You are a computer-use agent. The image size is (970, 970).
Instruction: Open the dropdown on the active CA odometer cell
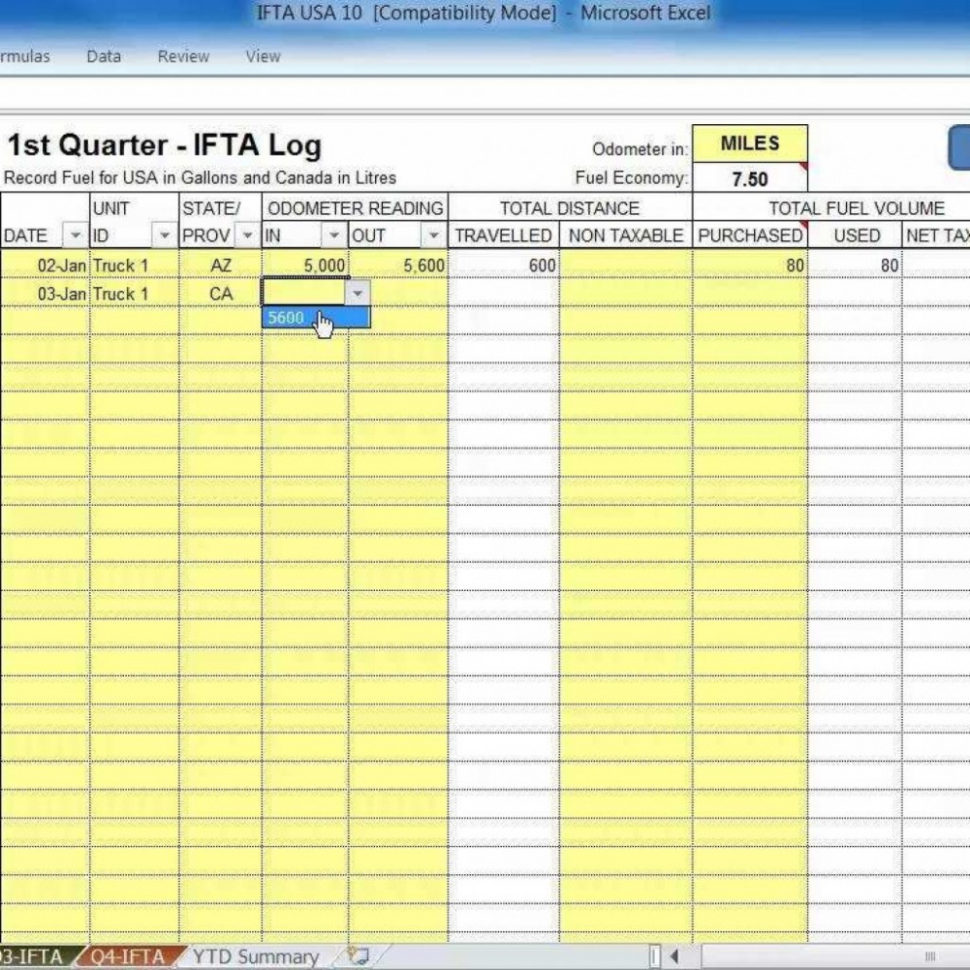tap(359, 293)
